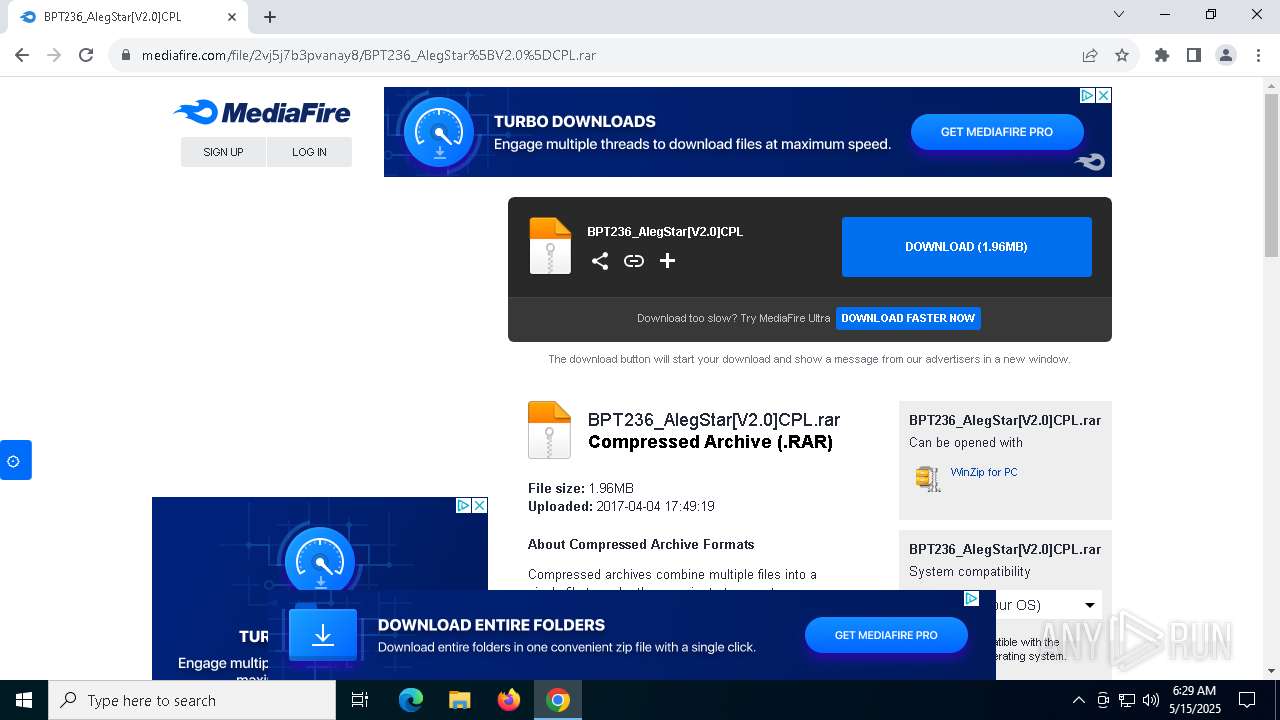
Task: Click the file name BPT236_AlegStar[V2.0]CPL.rar heading
Action: pos(714,420)
